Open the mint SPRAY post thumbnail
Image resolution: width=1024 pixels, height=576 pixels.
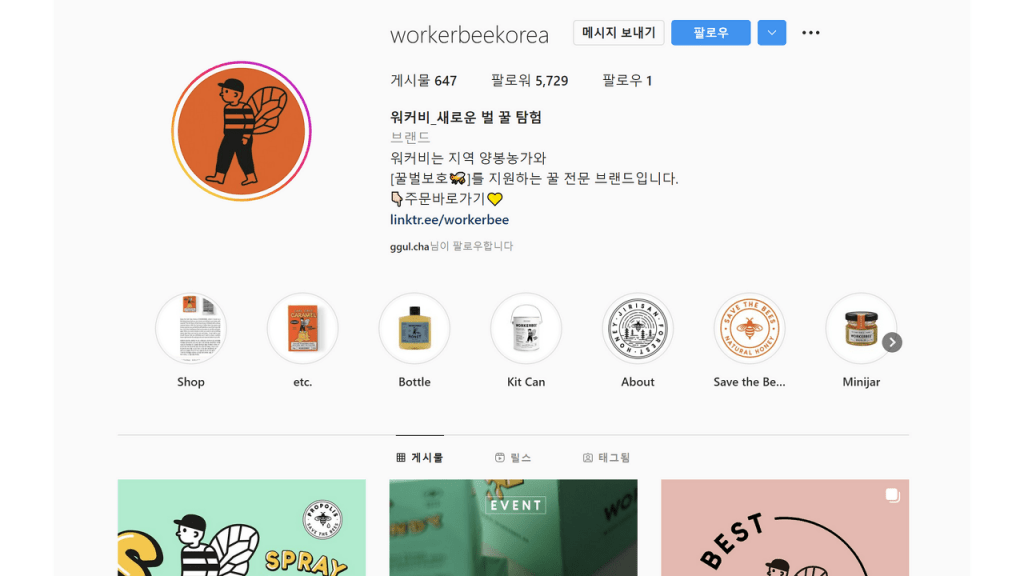pos(242,528)
